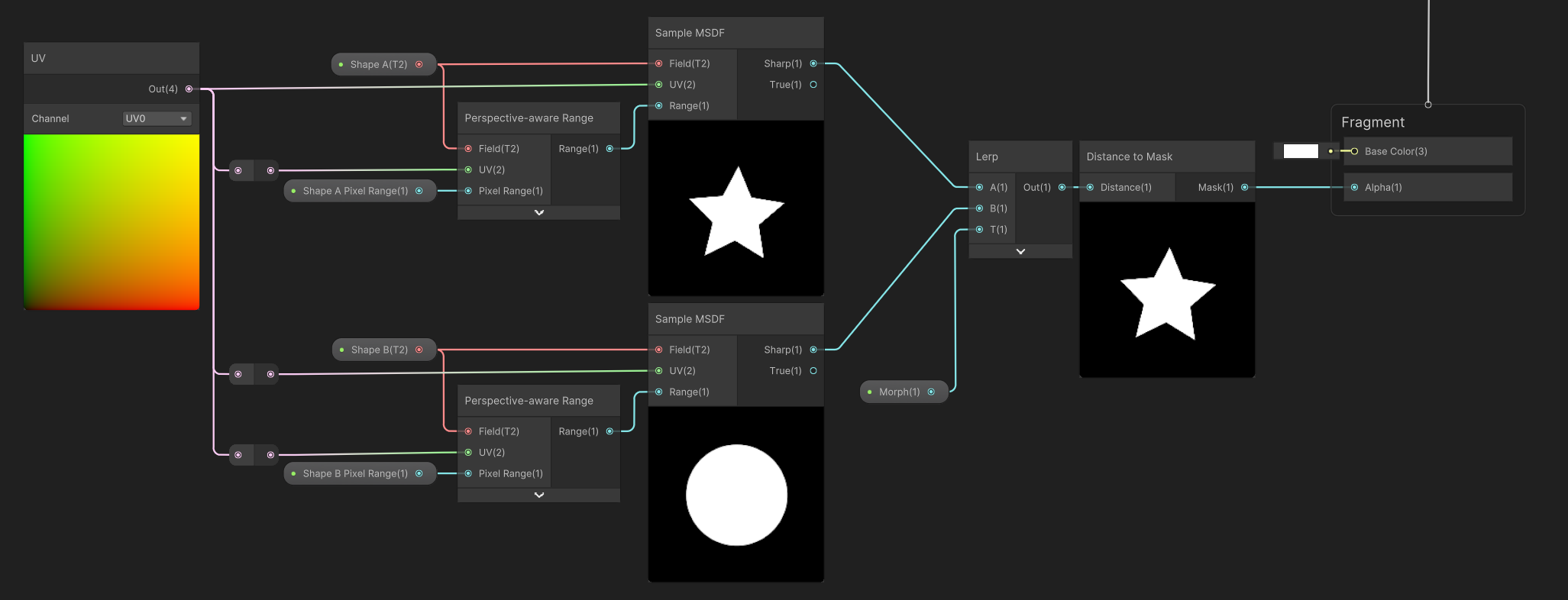
Task: Click Shape A Pixel Range(1) output port
Action: pos(419,191)
